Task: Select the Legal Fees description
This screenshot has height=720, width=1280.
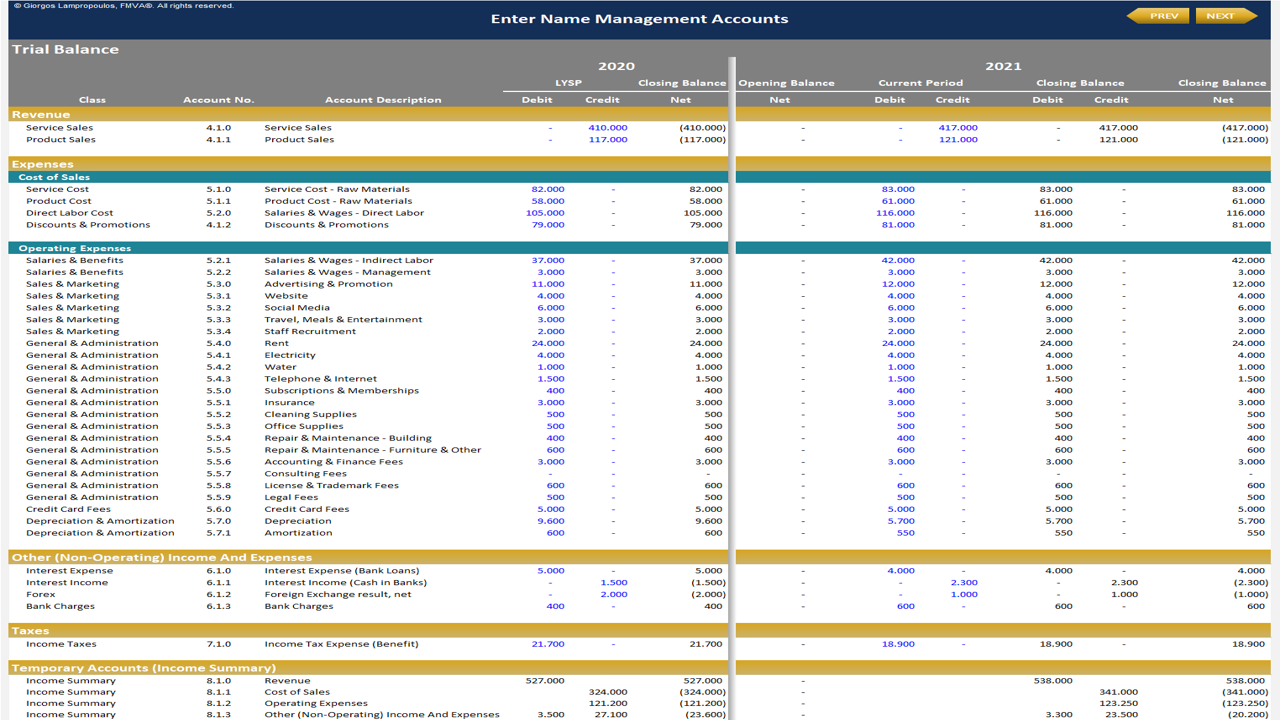Action: (x=291, y=498)
